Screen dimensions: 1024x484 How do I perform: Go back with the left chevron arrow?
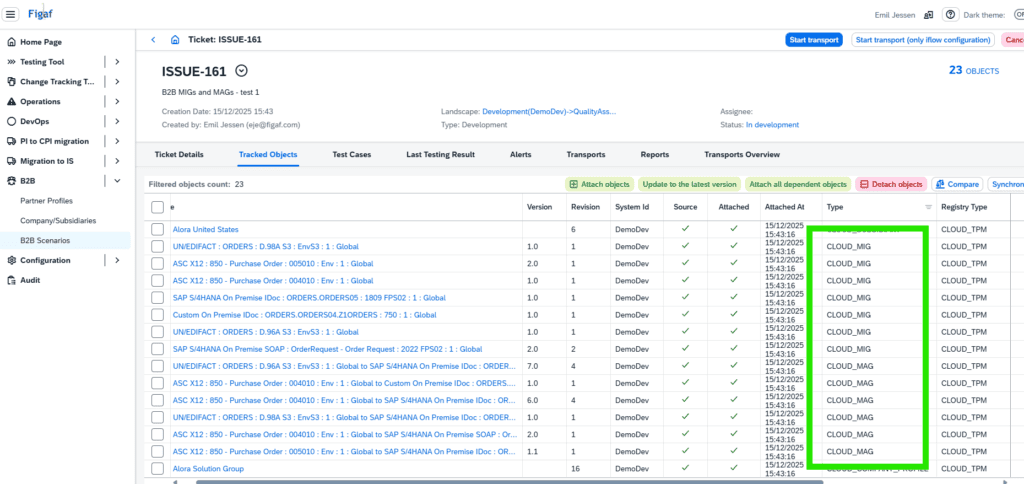(x=153, y=40)
